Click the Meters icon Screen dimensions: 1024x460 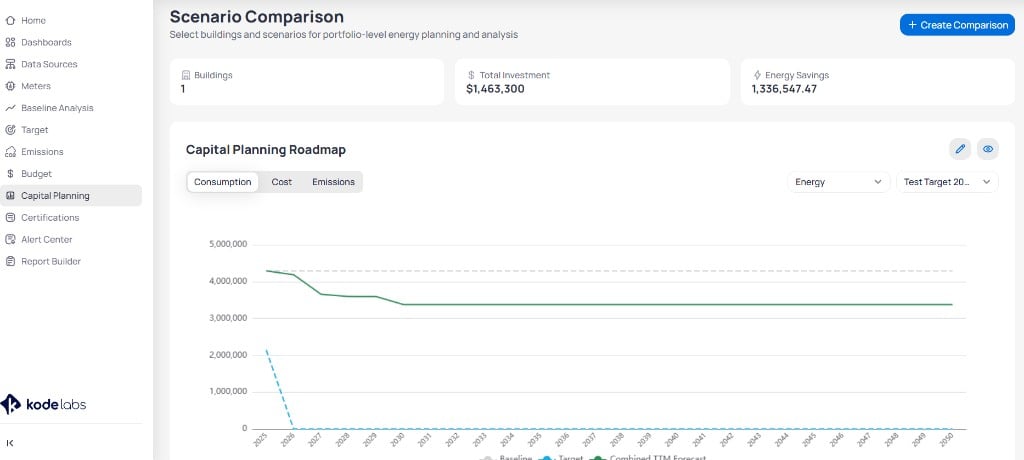(10, 86)
